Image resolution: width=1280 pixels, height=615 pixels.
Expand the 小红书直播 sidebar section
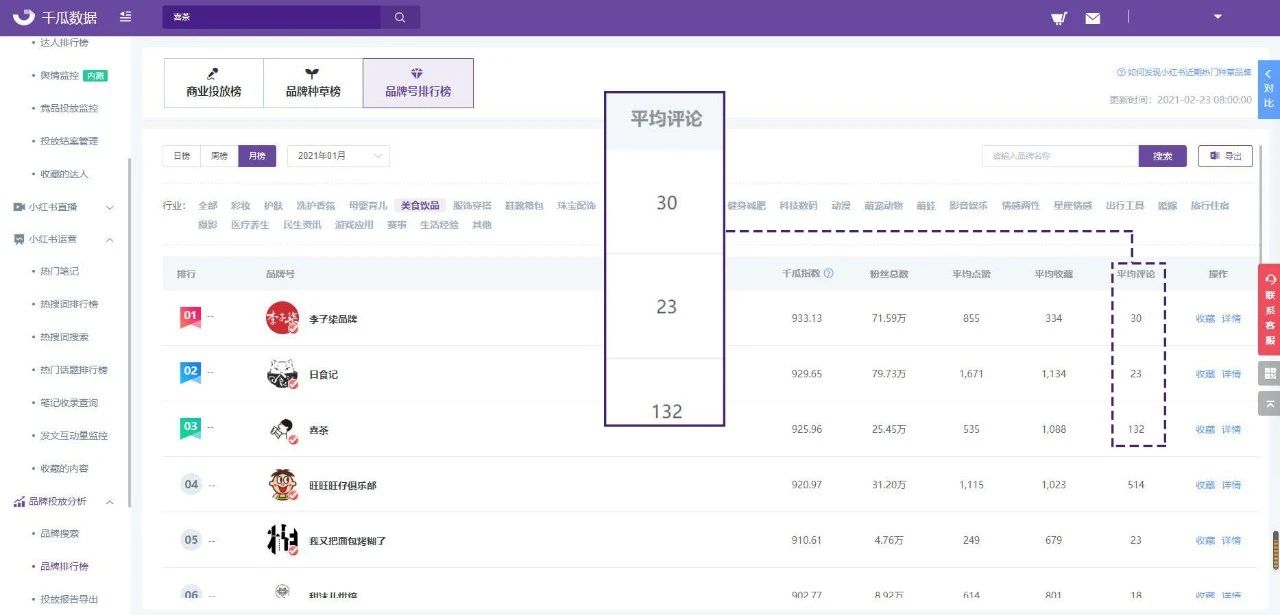[x=110, y=207]
